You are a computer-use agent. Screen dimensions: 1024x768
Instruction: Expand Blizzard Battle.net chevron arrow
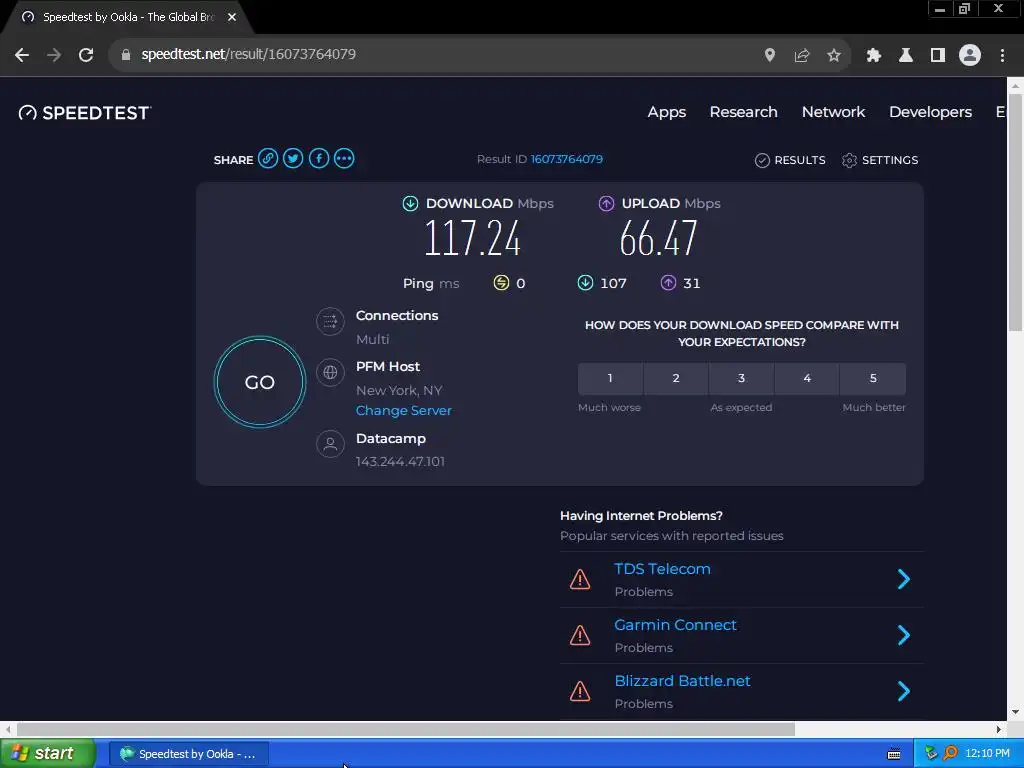click(x=904, y=692)
